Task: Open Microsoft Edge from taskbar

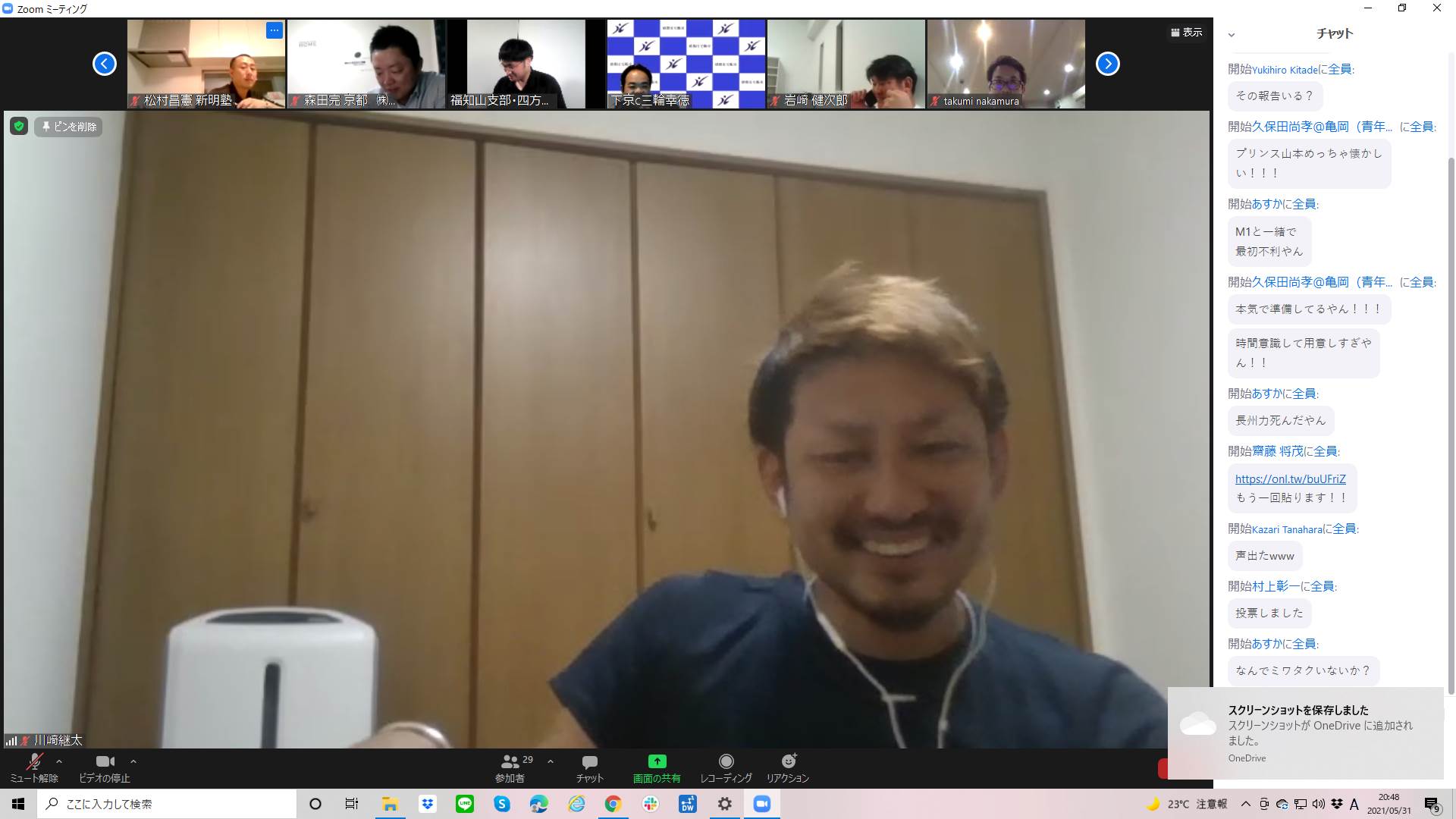Action: 539,804
